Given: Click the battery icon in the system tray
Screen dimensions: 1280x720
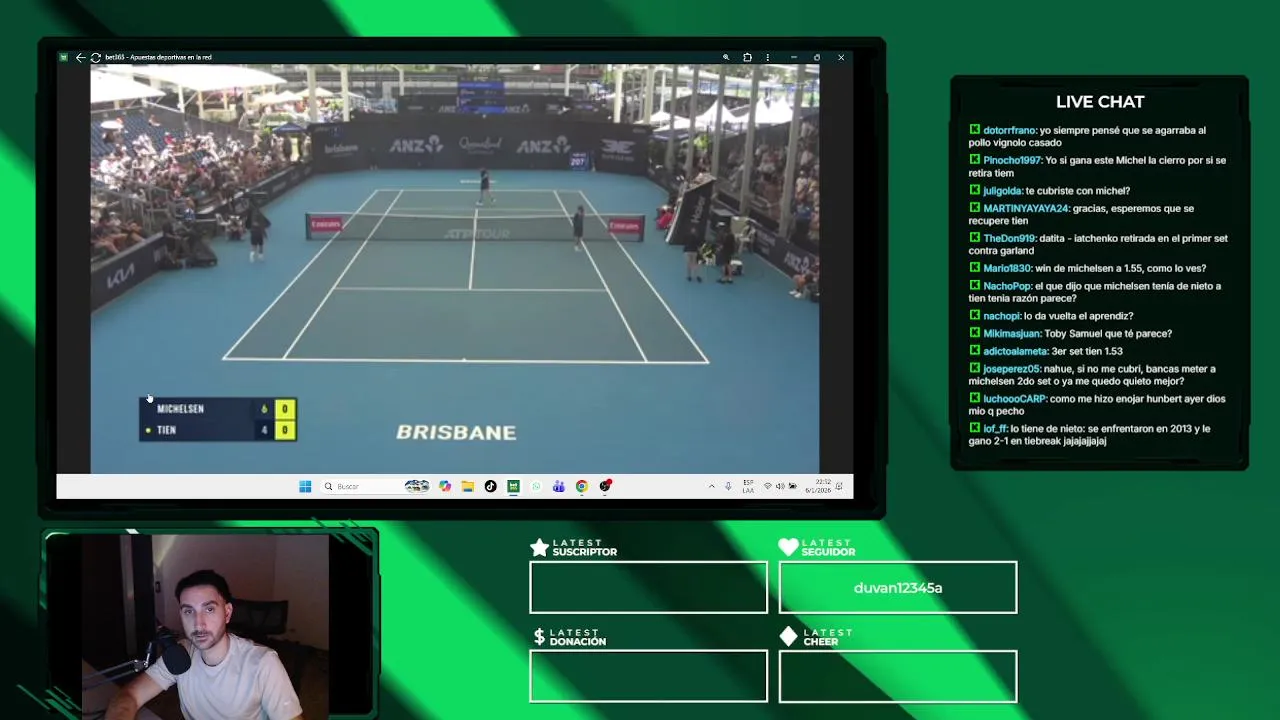Looking at the screenshot, I should tap(793, 487).
